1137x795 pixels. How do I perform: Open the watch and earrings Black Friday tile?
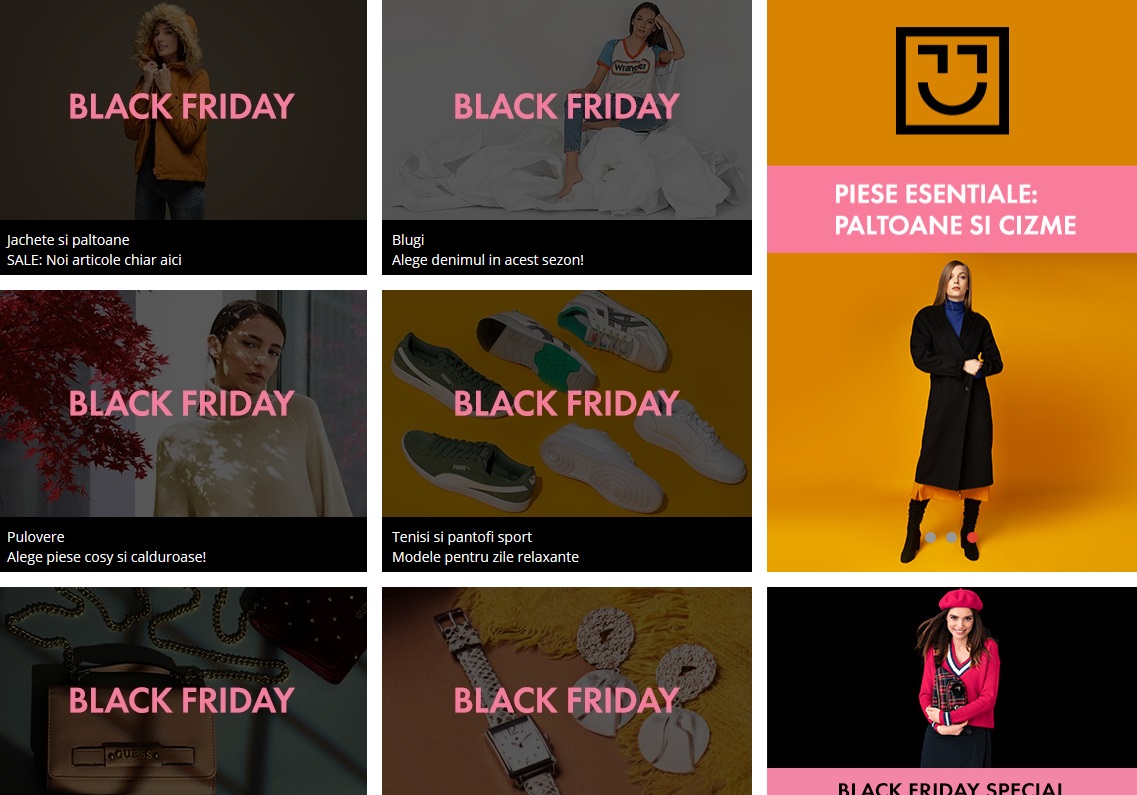click(x=566, y=691)
